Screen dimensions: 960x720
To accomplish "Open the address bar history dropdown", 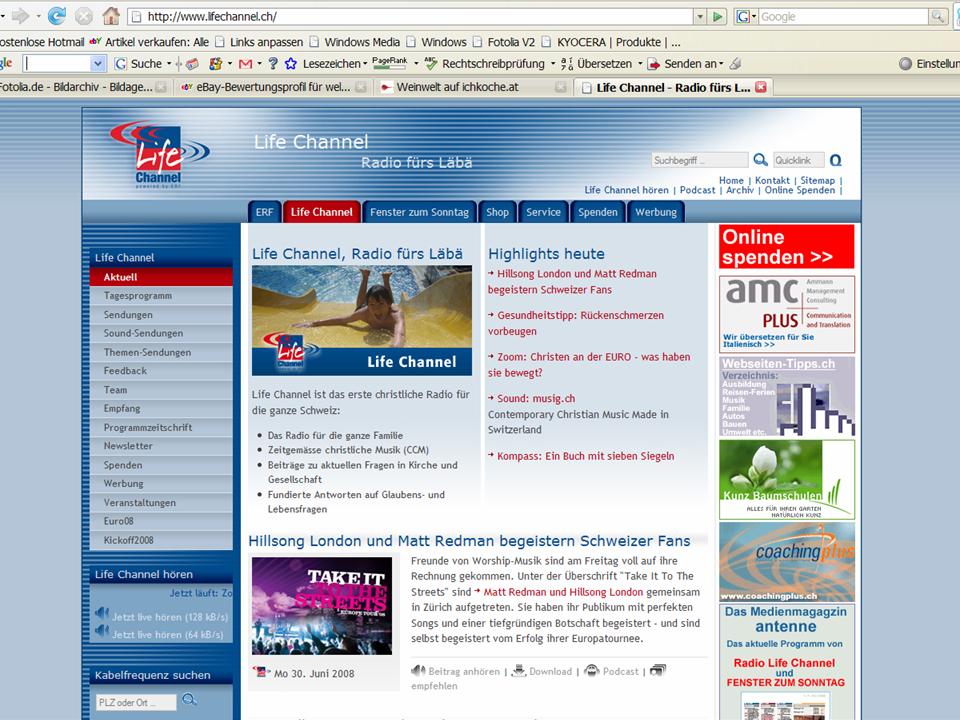I will click(x=700, y=16).
